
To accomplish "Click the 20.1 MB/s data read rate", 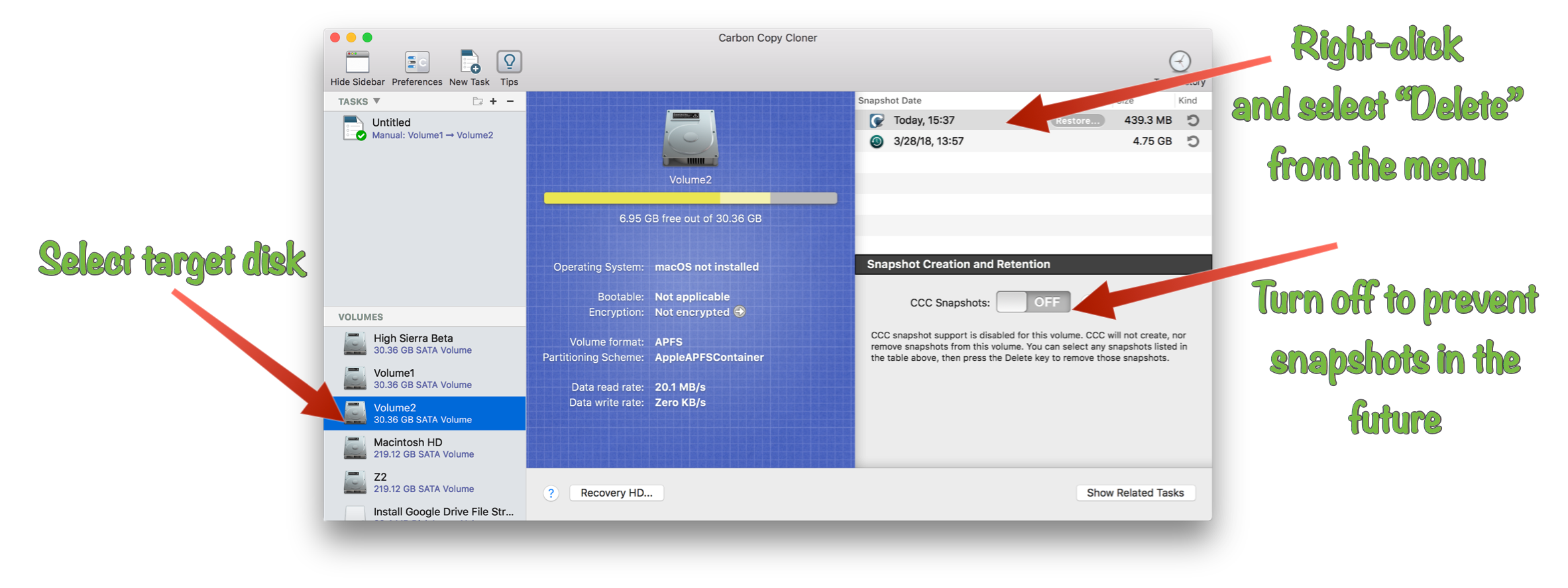I will pyautogui.click(x=680, y=387).
